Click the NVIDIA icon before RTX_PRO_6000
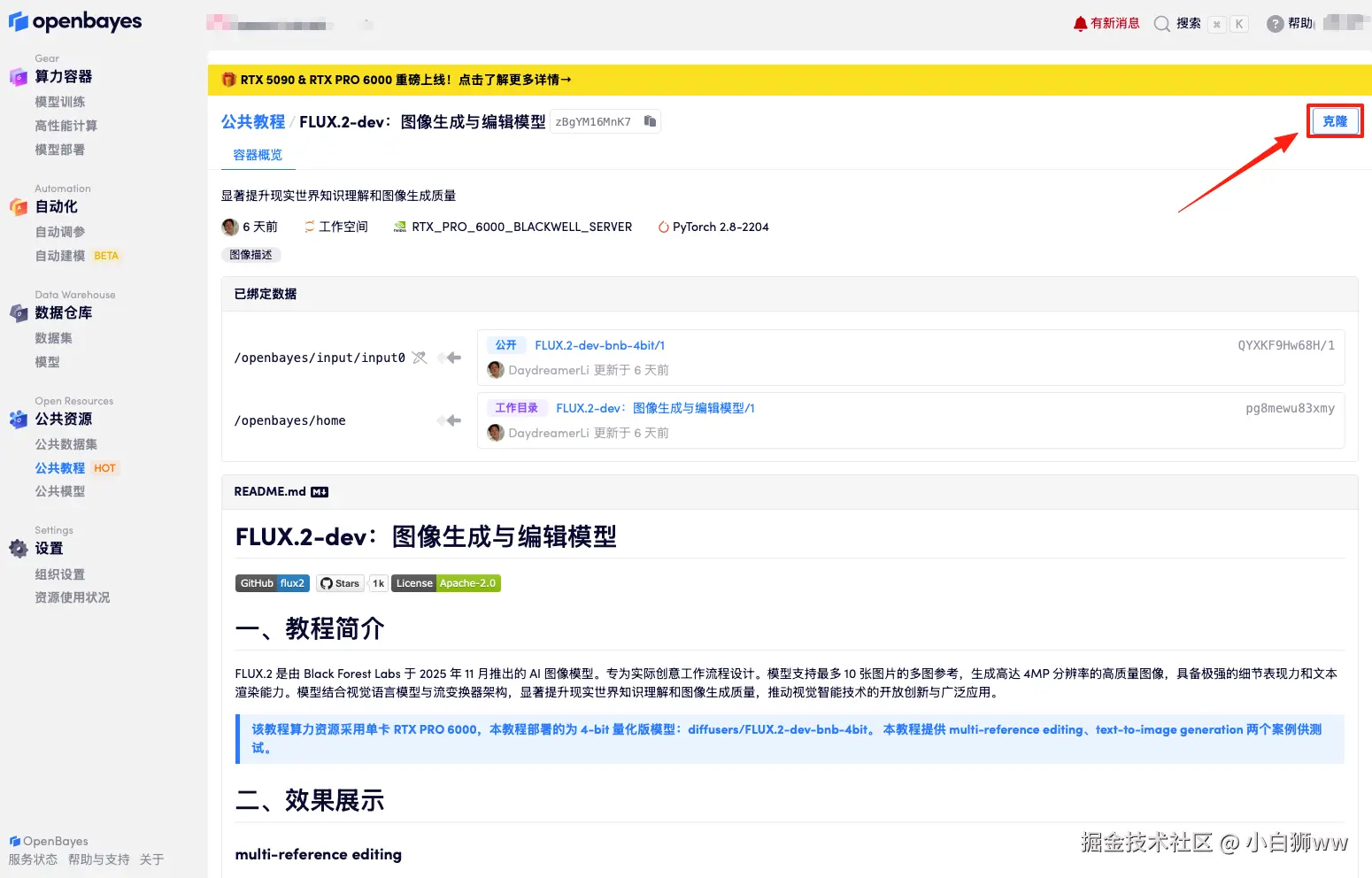 coord(400,227)
